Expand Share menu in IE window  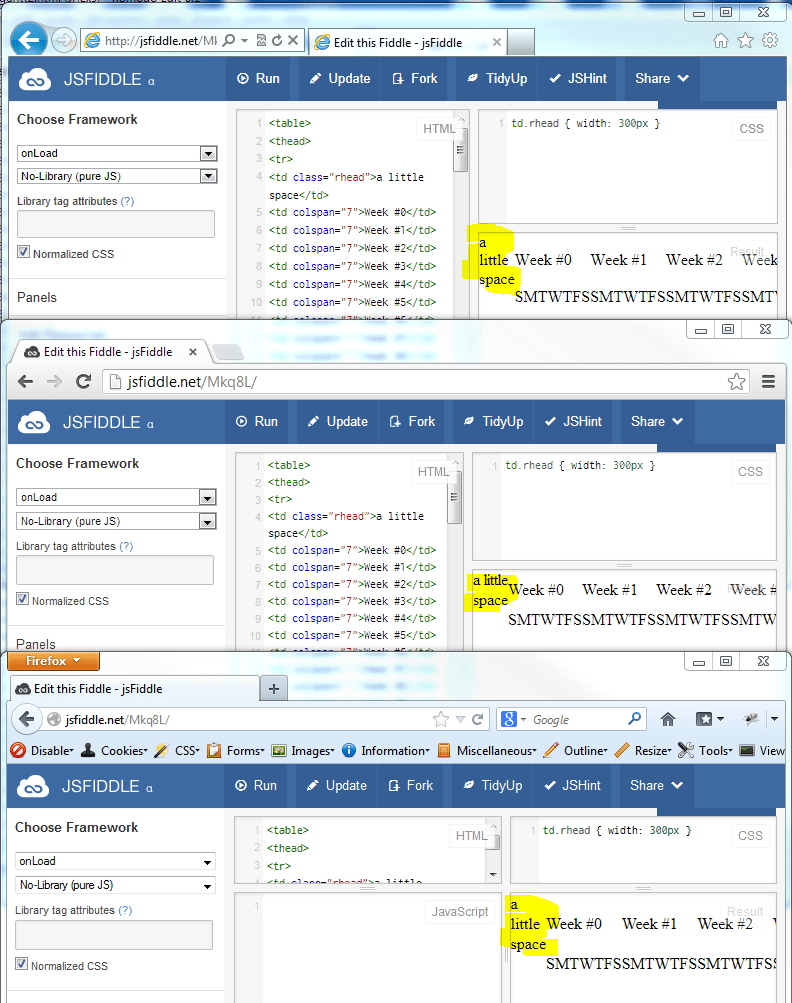[661, 79]
